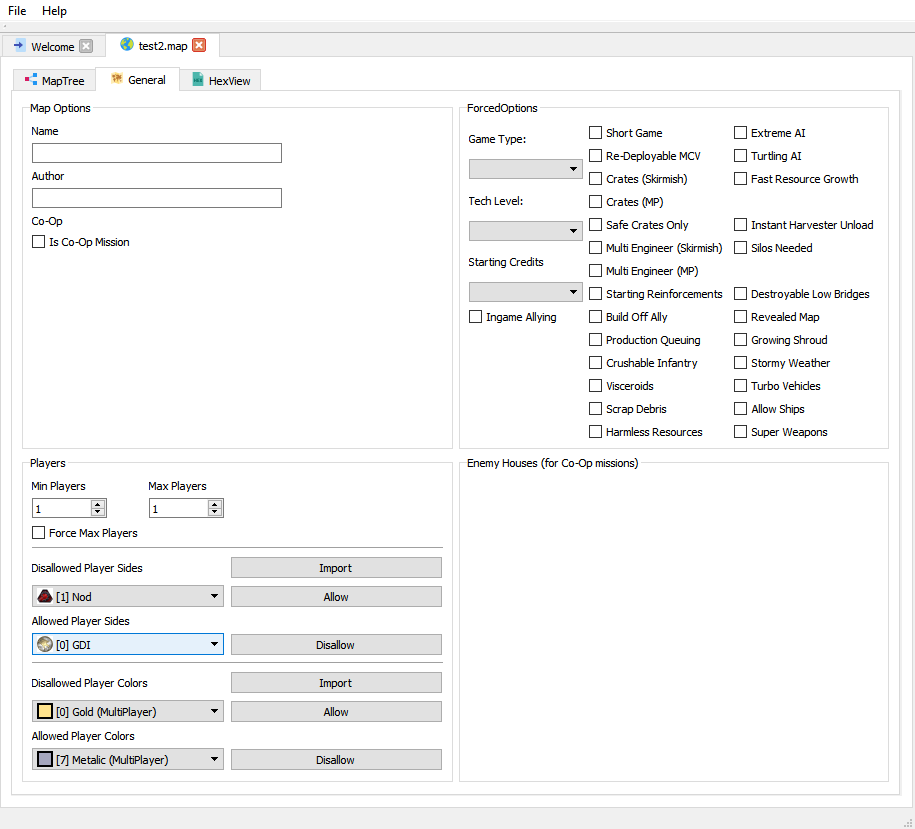Screen dimensions: 915x829
Task: Expand the Tech Level dropdown
Action: point(526,231)
